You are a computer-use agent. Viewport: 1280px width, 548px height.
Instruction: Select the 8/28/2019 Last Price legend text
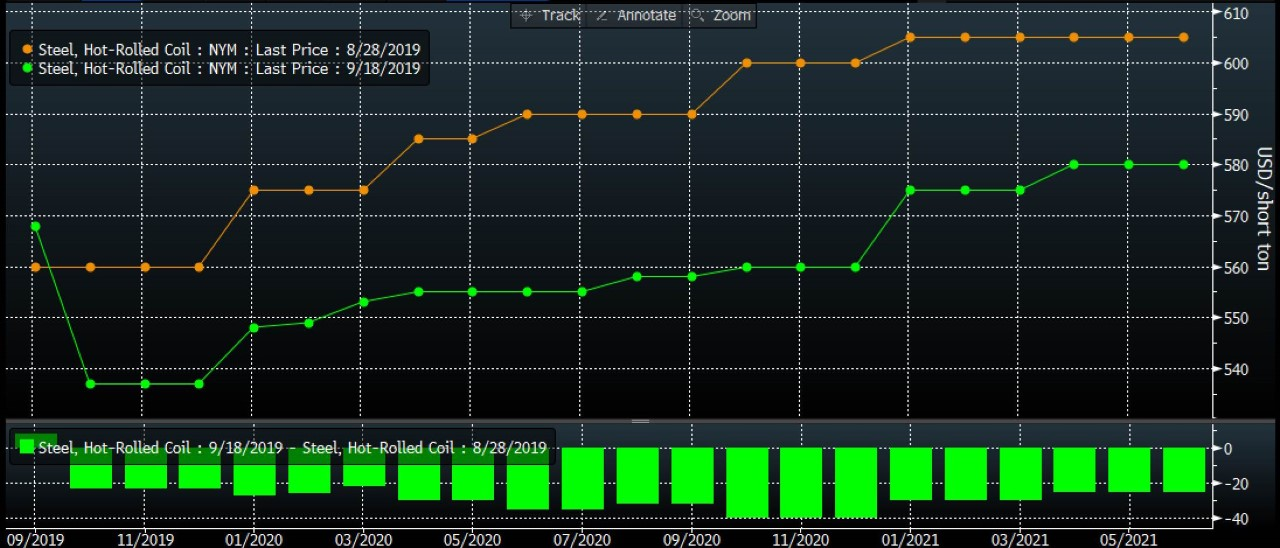pos(229,49)
